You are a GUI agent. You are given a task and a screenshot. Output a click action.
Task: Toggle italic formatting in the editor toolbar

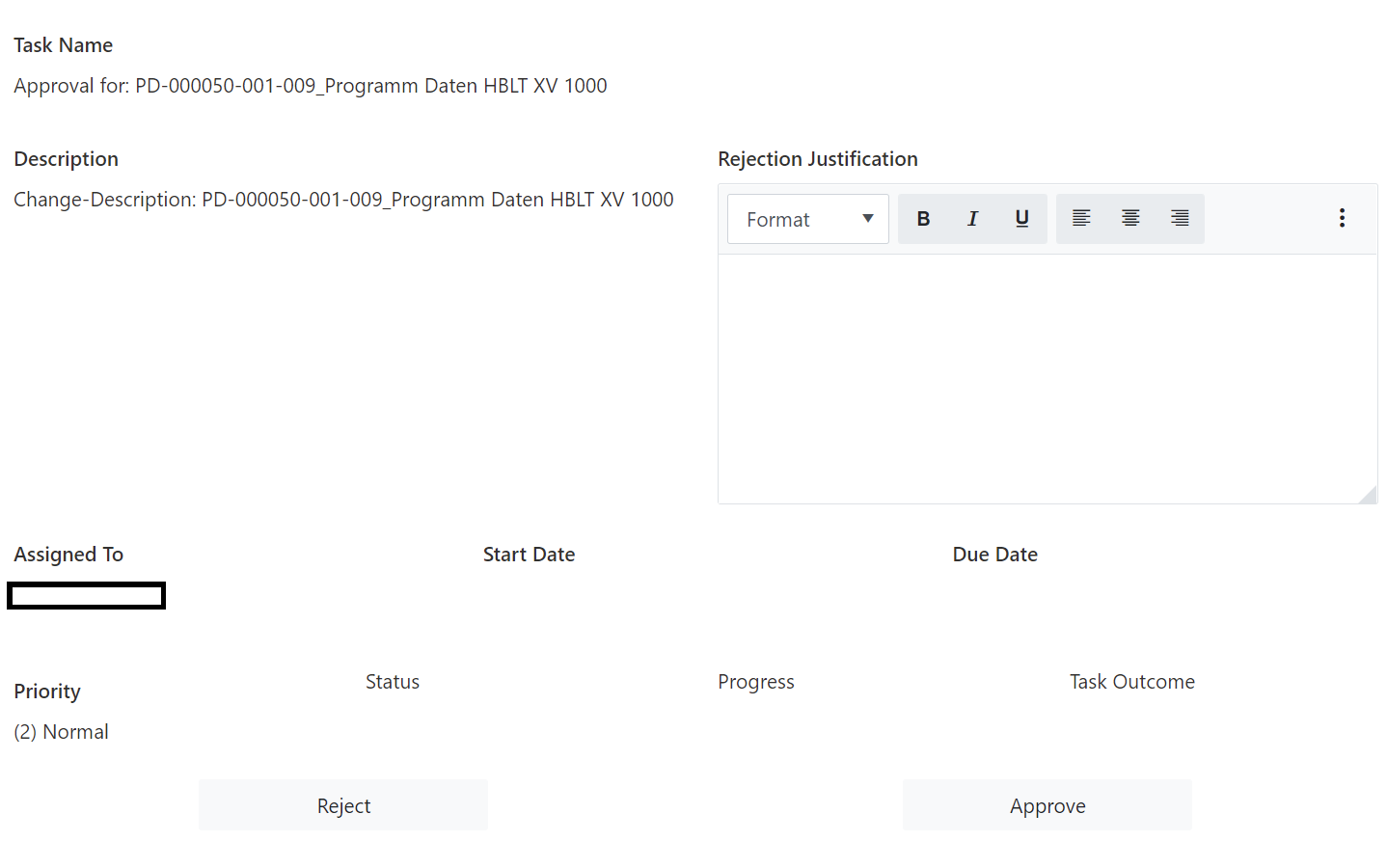pos(972,219)
